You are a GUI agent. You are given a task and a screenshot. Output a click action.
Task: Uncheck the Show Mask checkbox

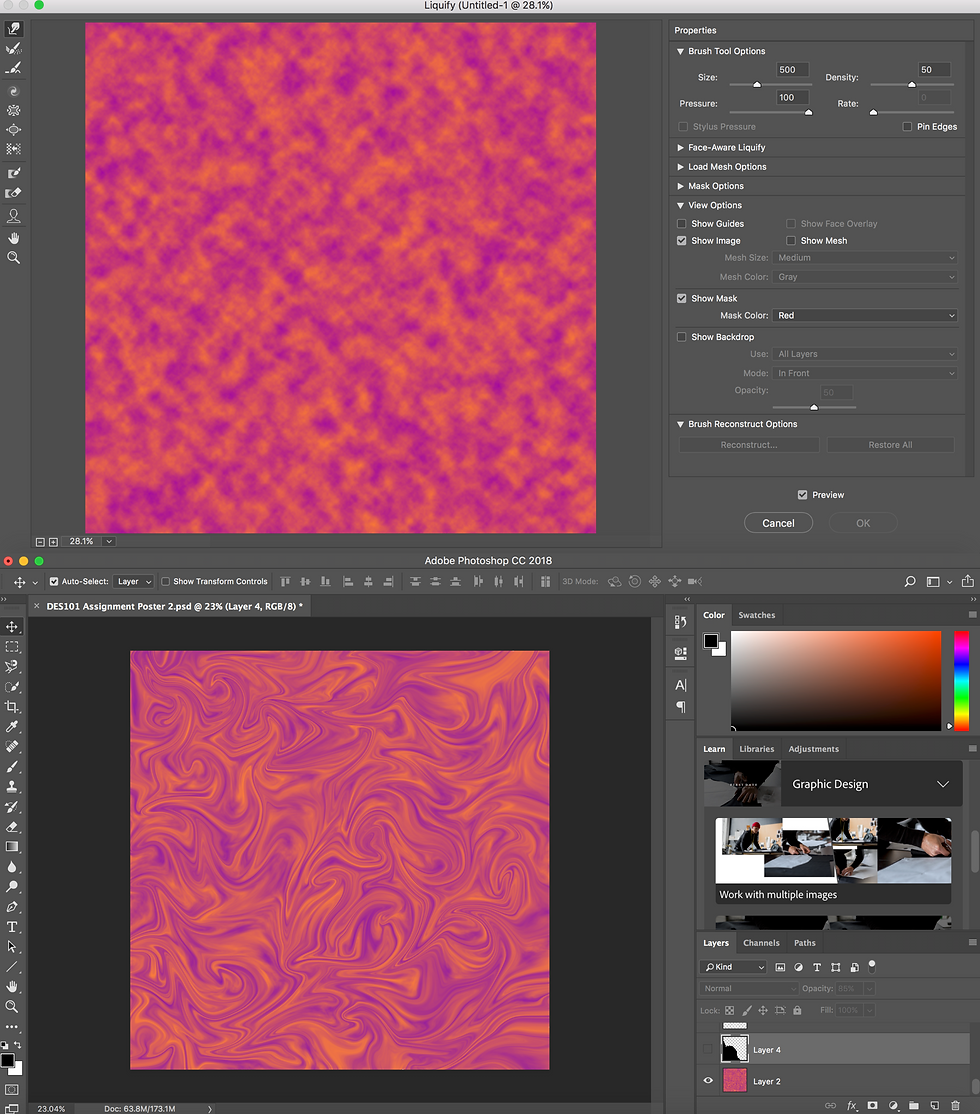tap(682, 298)
